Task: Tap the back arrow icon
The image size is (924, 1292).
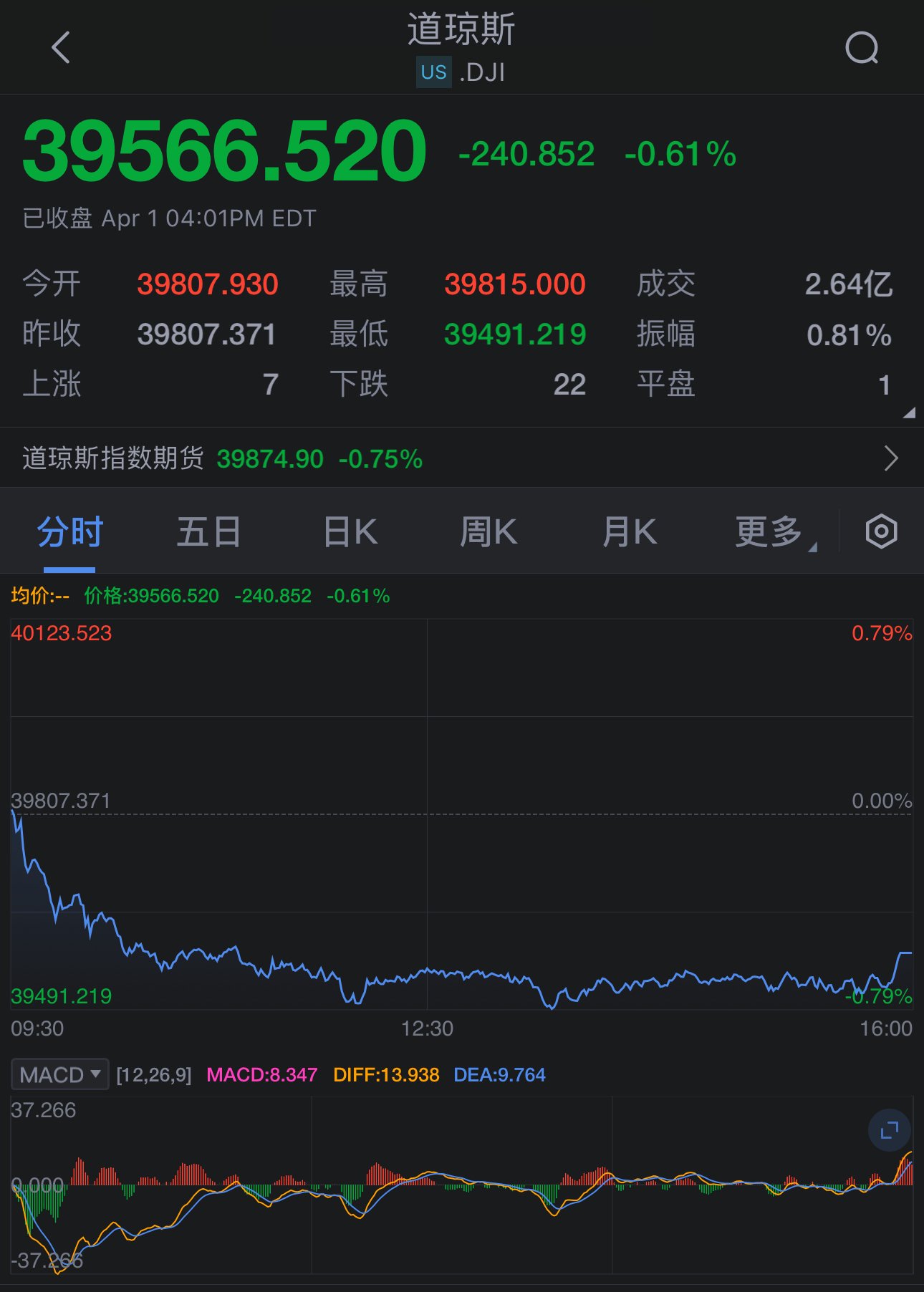Action: point(61,48)
